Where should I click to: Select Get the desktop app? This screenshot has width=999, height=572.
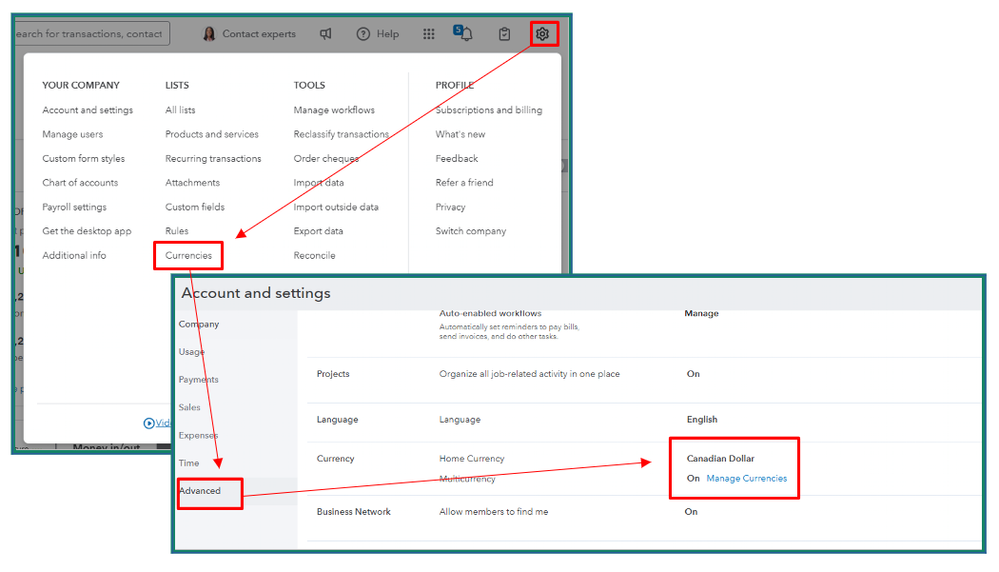click(x=87, y=231)
